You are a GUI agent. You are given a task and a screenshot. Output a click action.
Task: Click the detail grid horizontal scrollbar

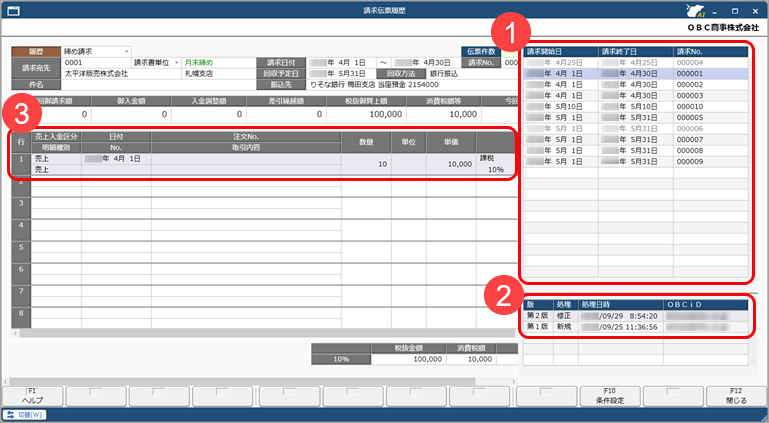coord(265,333)
